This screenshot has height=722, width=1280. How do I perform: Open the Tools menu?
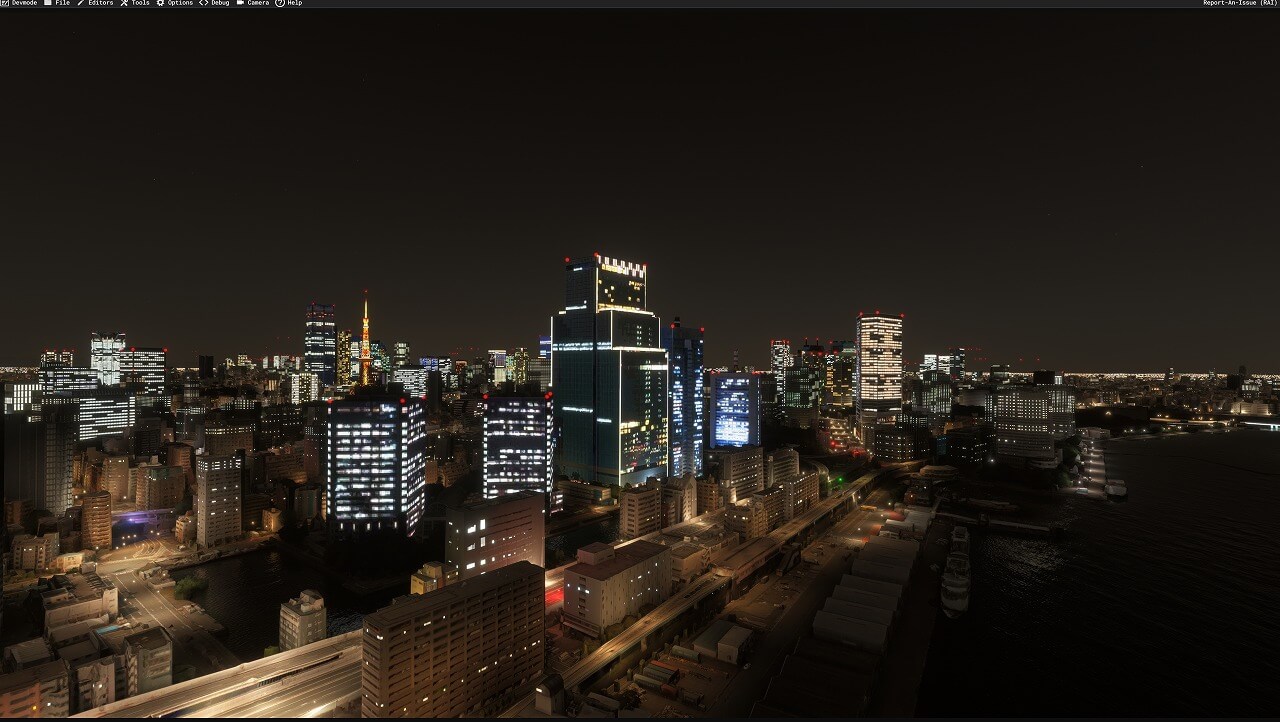click(135, 3)
